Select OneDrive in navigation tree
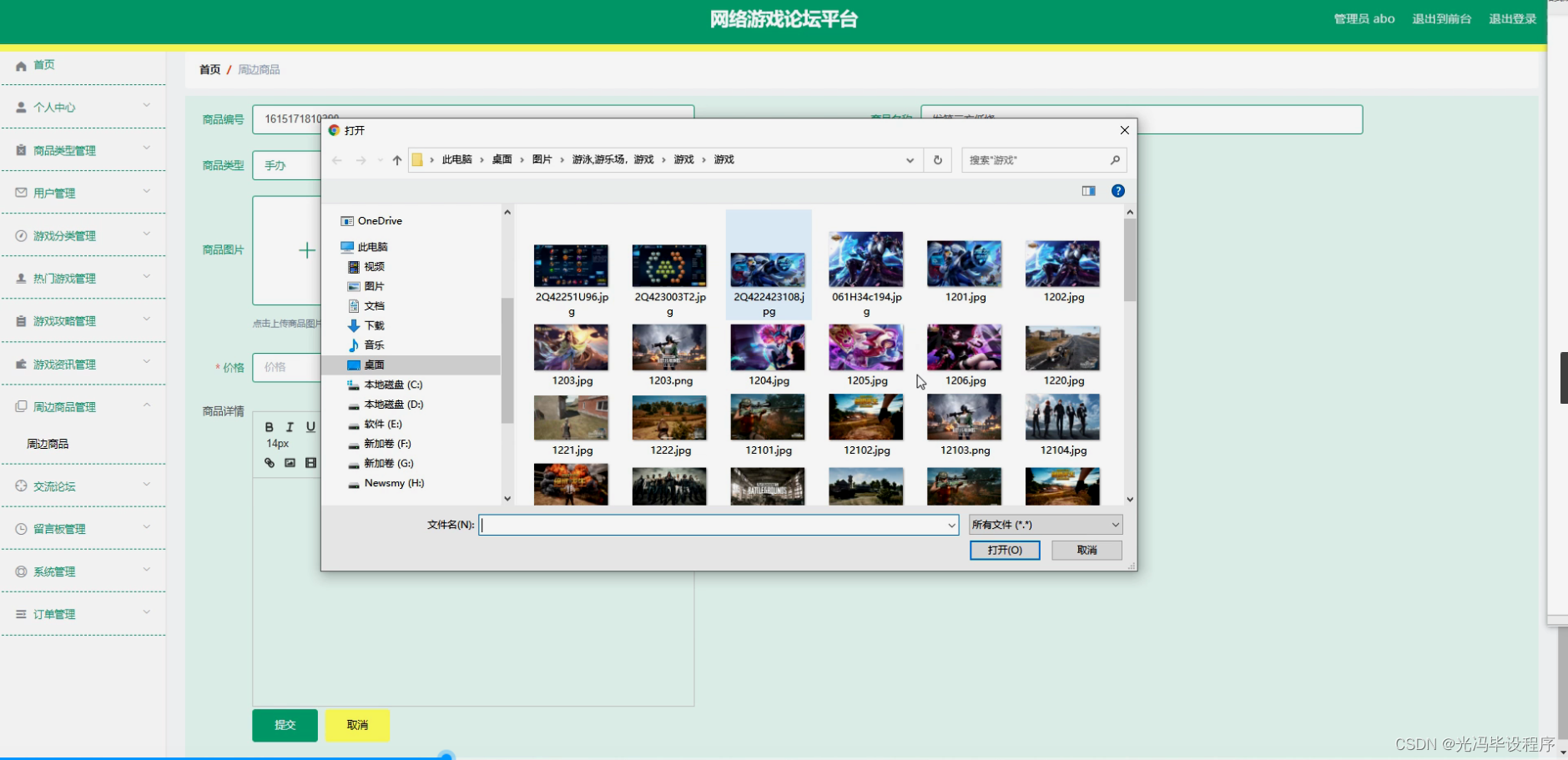 [371, 221]
